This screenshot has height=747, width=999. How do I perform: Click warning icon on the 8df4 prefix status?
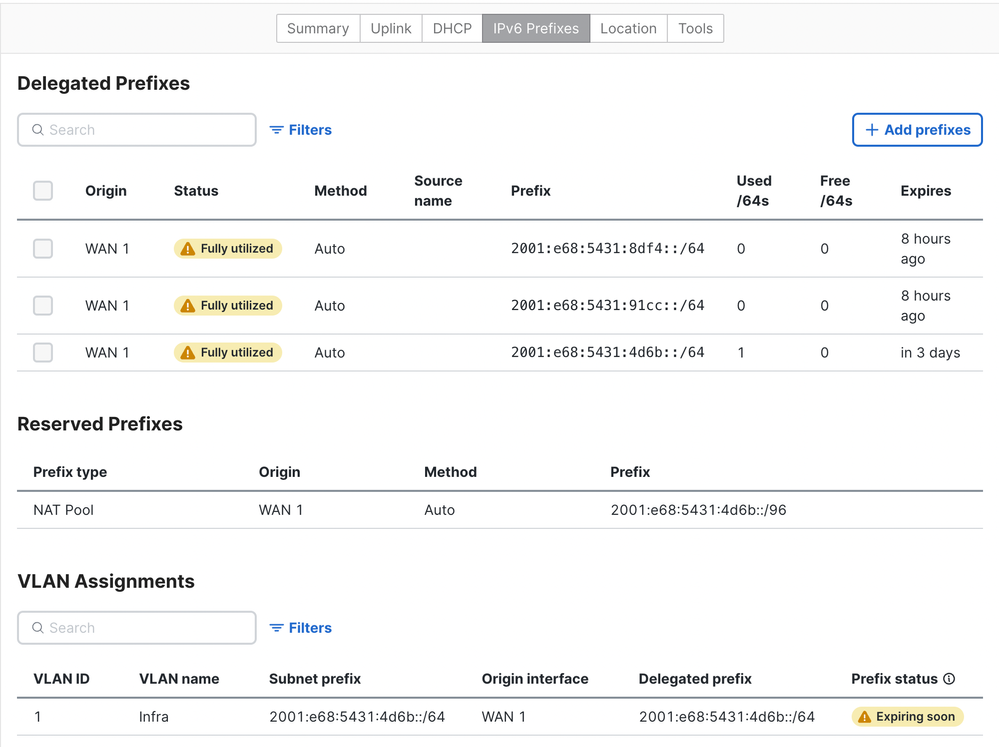coord(188,249)
